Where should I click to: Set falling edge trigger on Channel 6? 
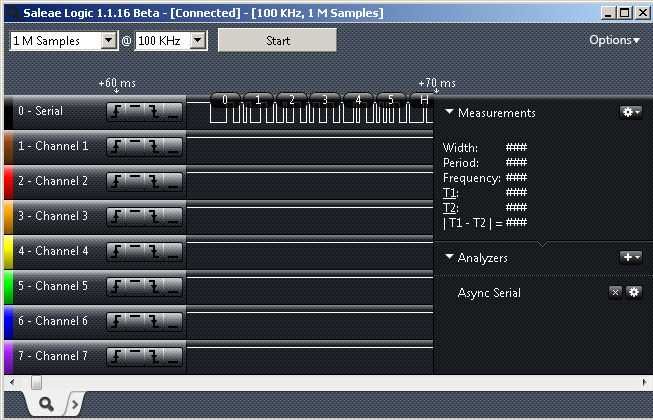(x=155, y=321)
